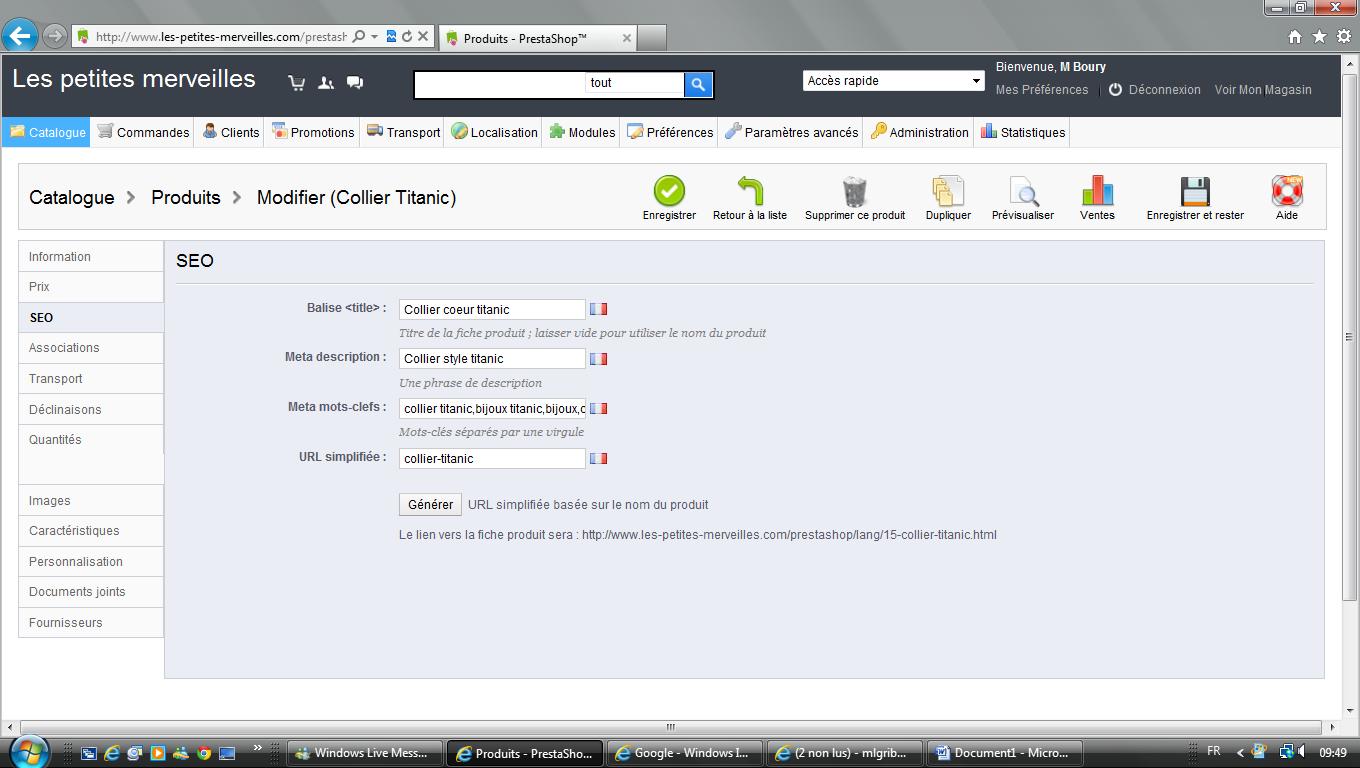This screenshot has height=768, width=1360.
Task: Click the browser back arrow button
Action: pyautogui.click(x=21, y=36)
